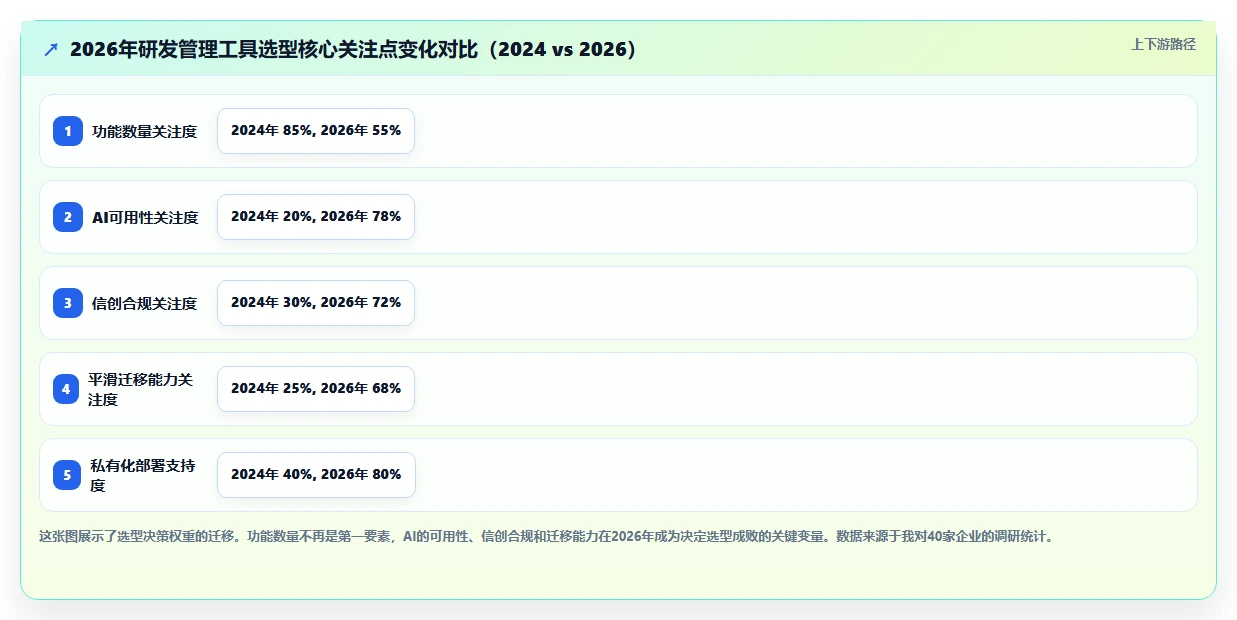This screenshot has width=1237, height=620.
Task: Click the number 1 badge
Action: pyautogui.click(x=68, y=131)
